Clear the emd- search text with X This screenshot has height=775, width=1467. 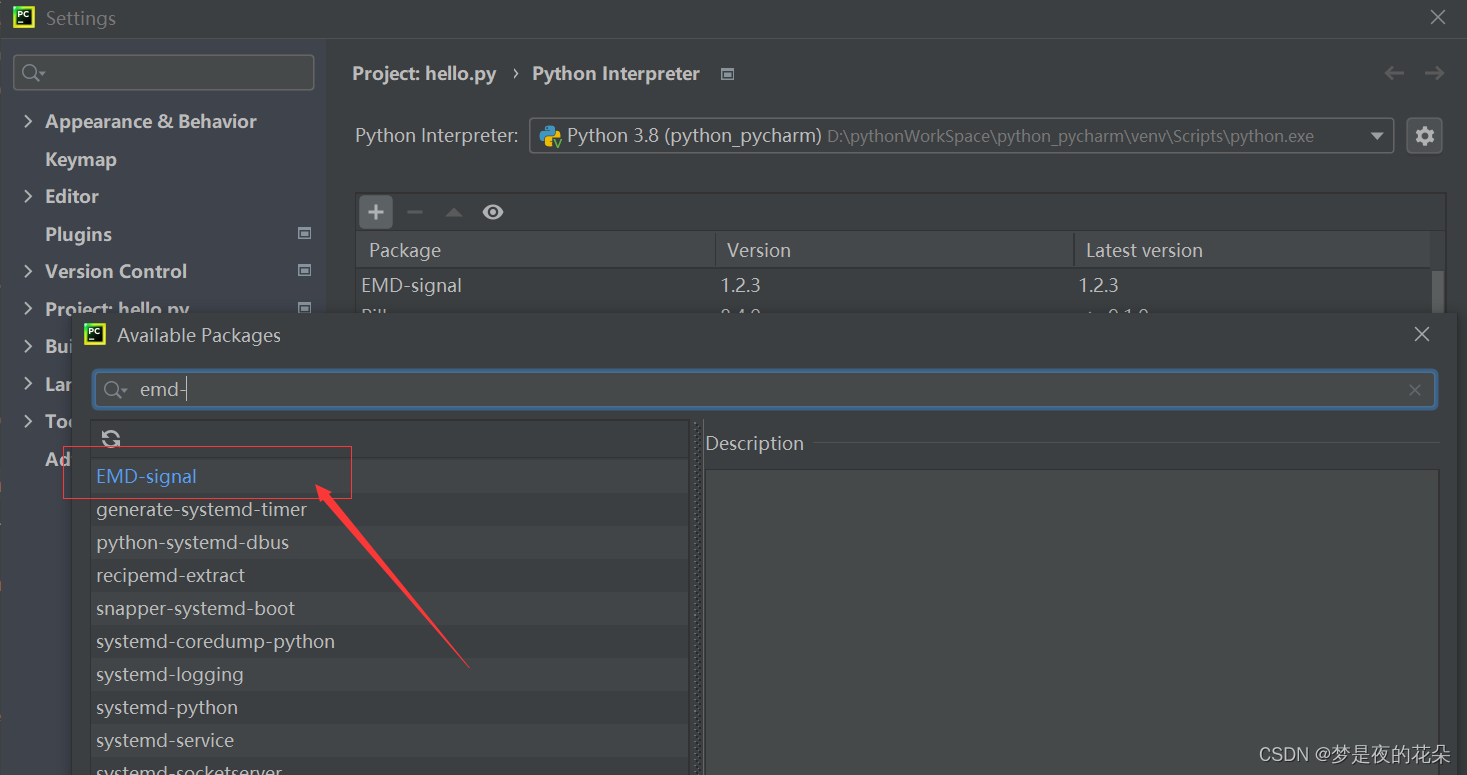pyautogui.click(x=1415, y=390)
